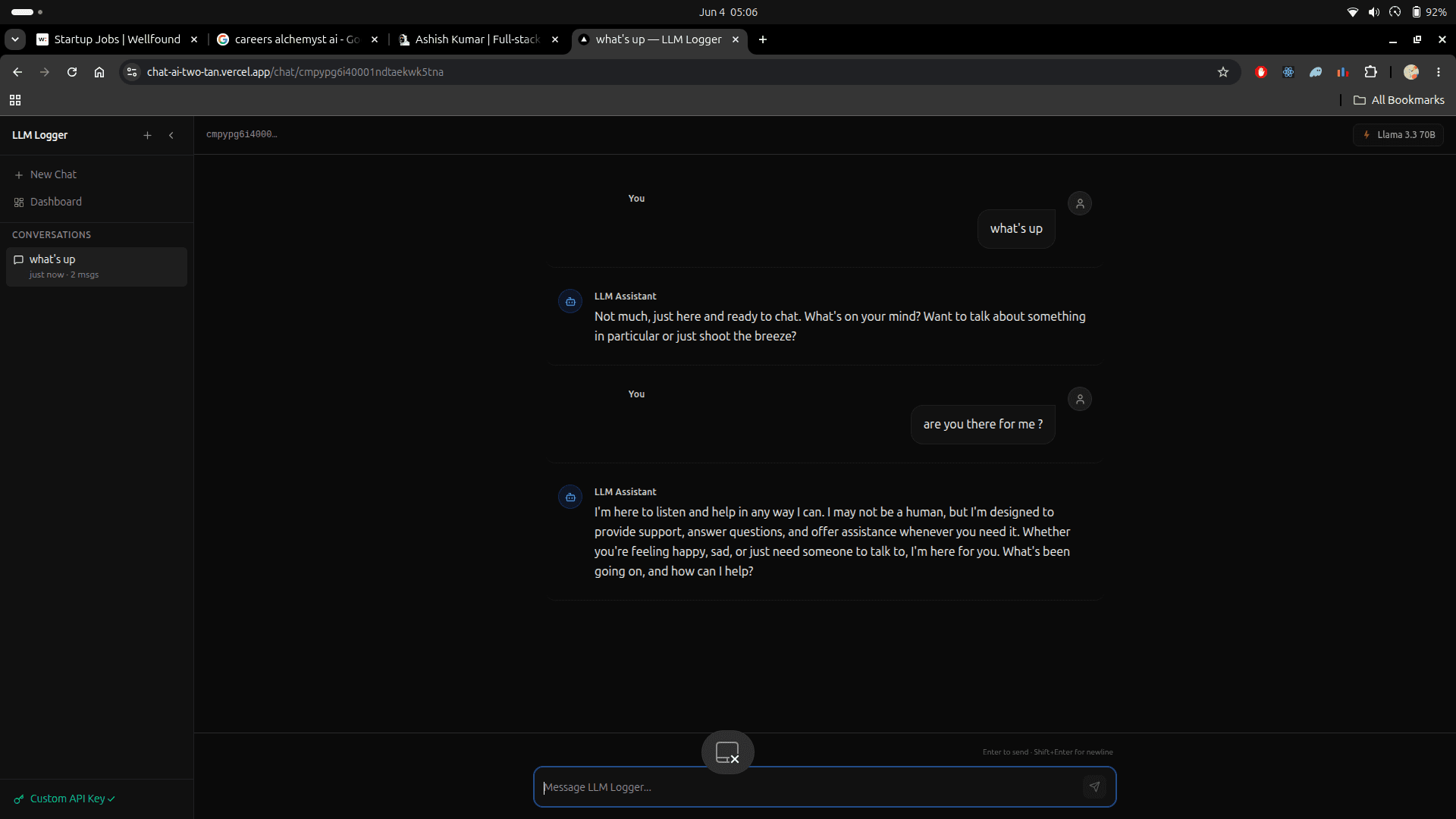The image size is (1456, 819).
Task: Switch to the Ashish Kumar | Full-stack tab
Action: [x=478, y=39]
